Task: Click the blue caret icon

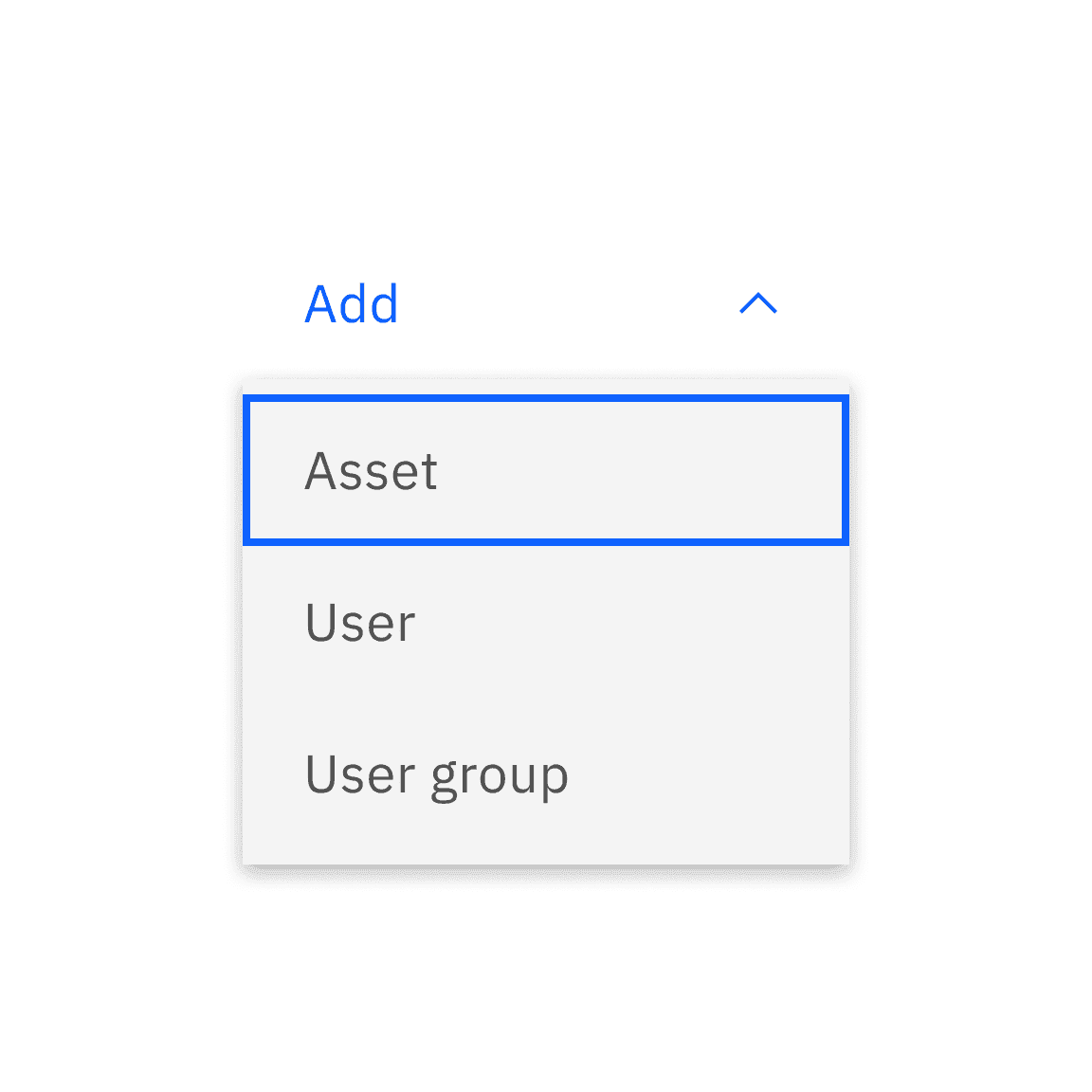Action: (x=758, y=303)
